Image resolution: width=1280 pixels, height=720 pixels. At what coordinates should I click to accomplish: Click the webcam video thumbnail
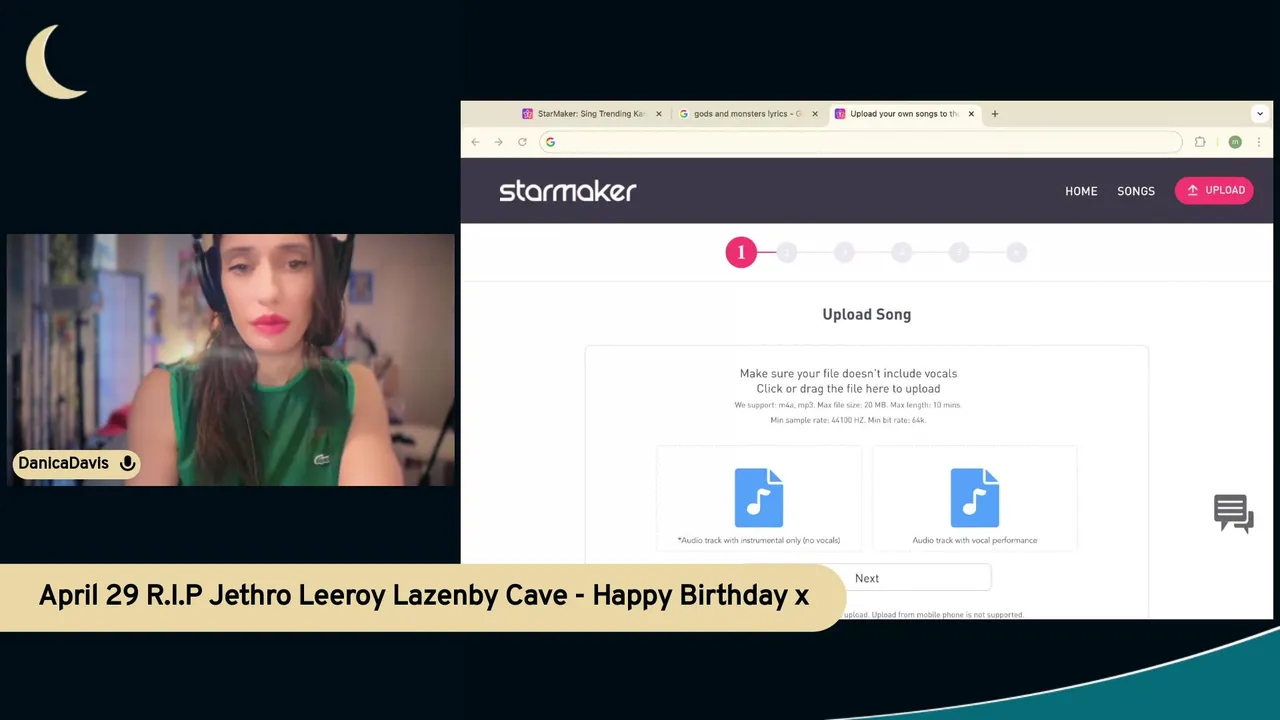pyautogui.click(x=231, y=360)
